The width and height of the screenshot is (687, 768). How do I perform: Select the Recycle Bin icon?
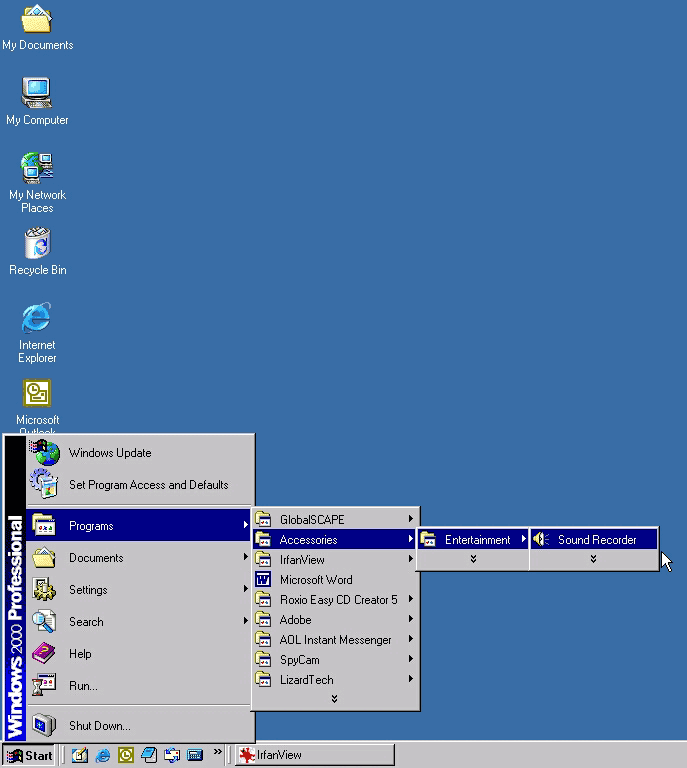click(37, 251)
